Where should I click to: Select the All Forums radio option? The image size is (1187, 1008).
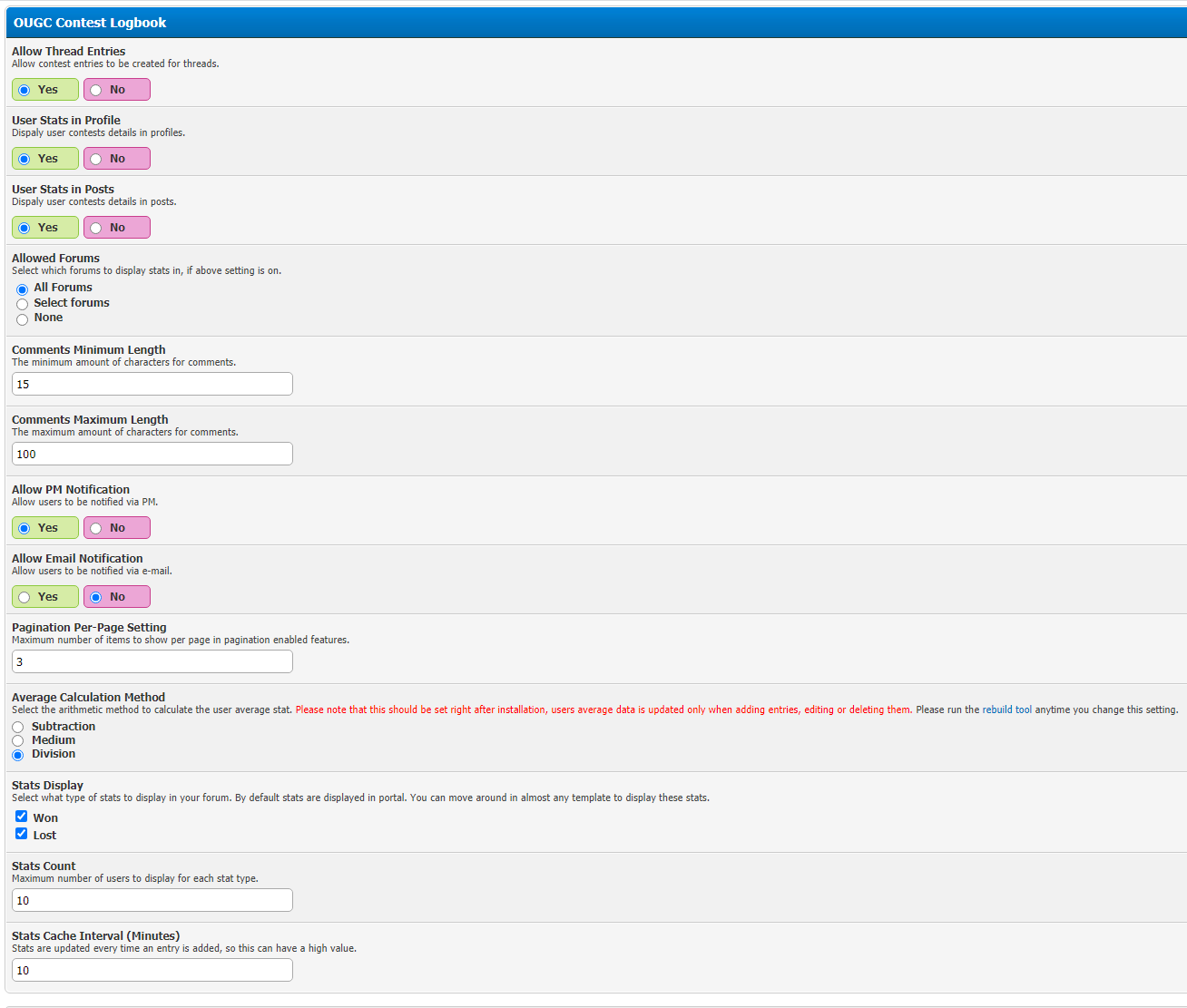[23, 289]
